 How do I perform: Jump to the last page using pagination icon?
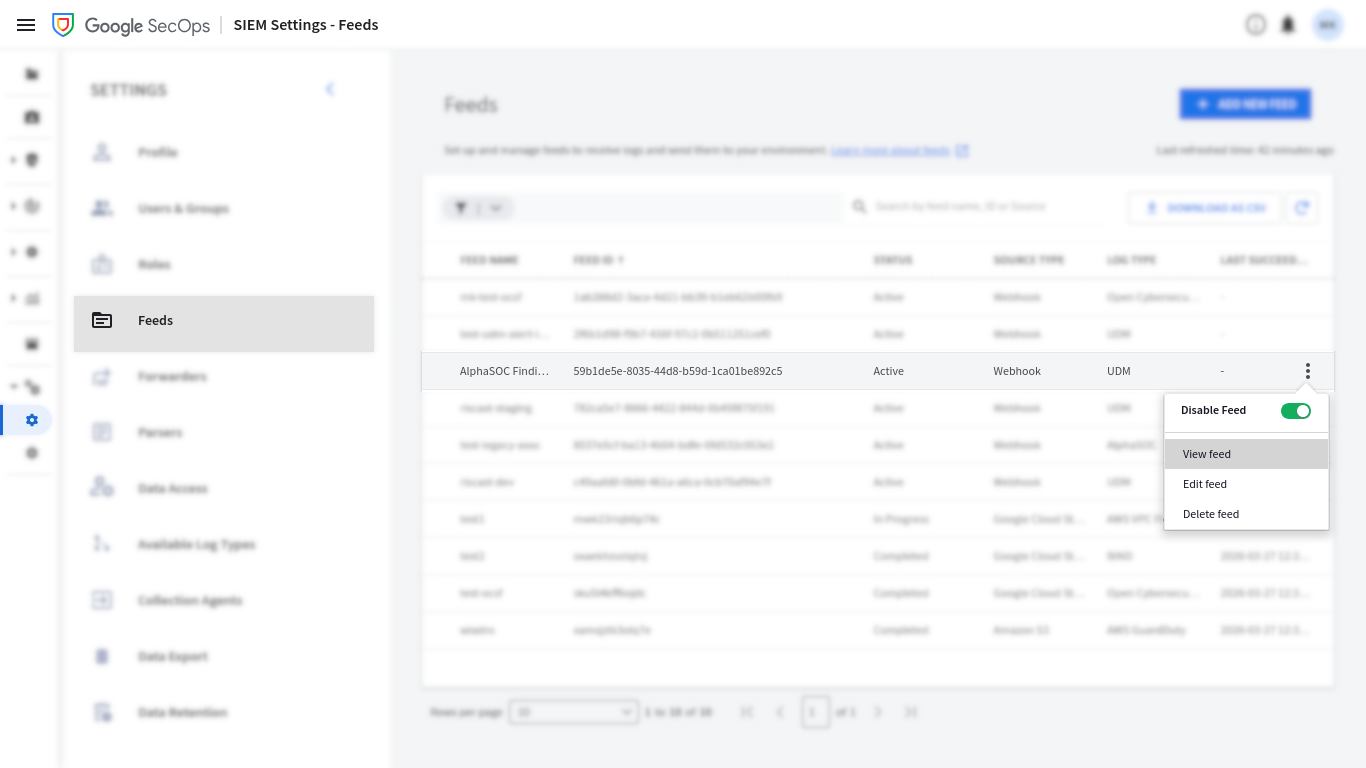click(911, 712)
